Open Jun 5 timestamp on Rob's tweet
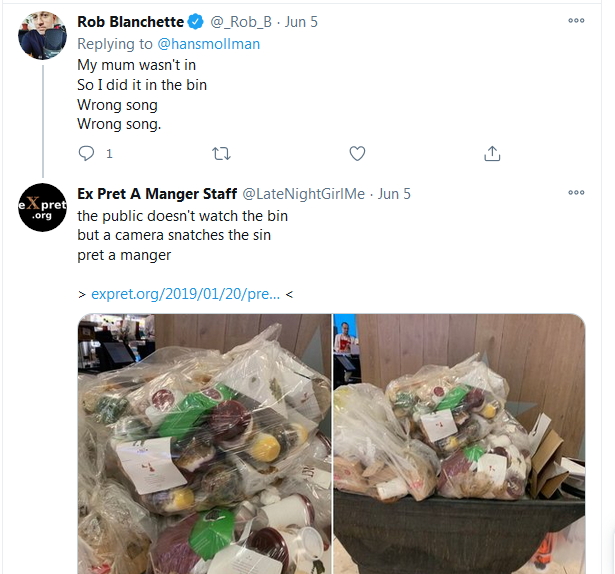 tap(300, 22)
